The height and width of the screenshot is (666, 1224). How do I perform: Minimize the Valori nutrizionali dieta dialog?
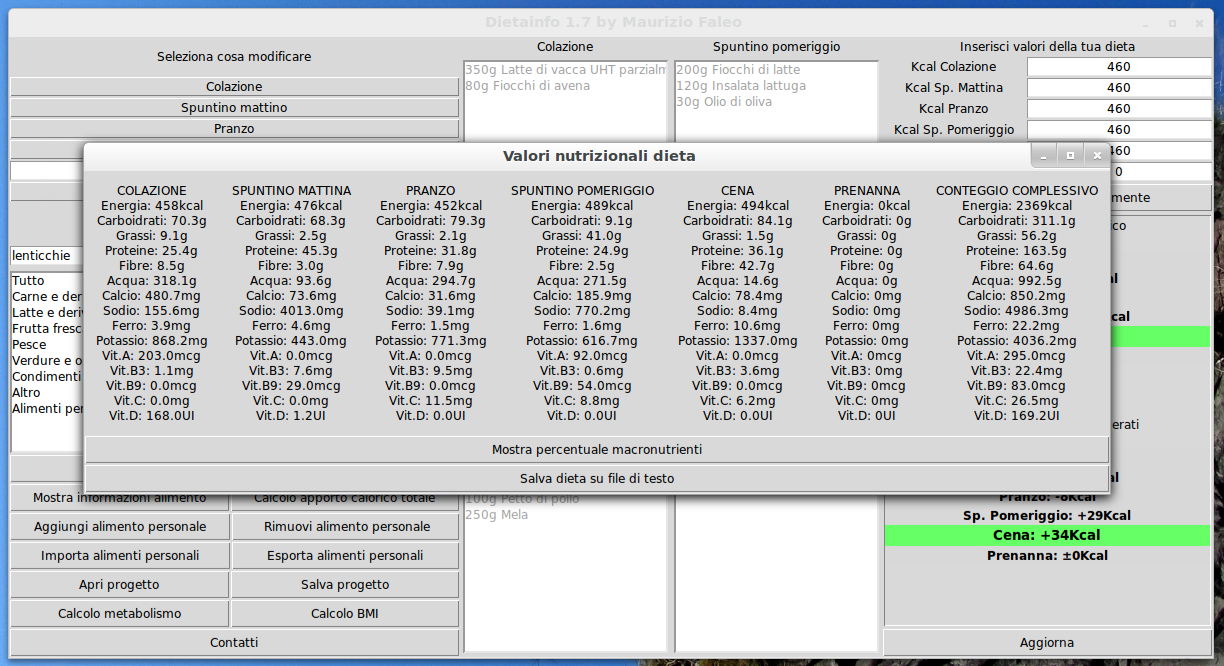(1043, 156)
